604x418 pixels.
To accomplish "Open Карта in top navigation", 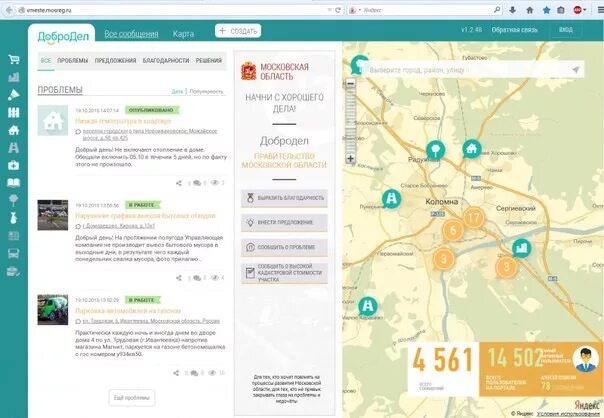I will point(183,34).
